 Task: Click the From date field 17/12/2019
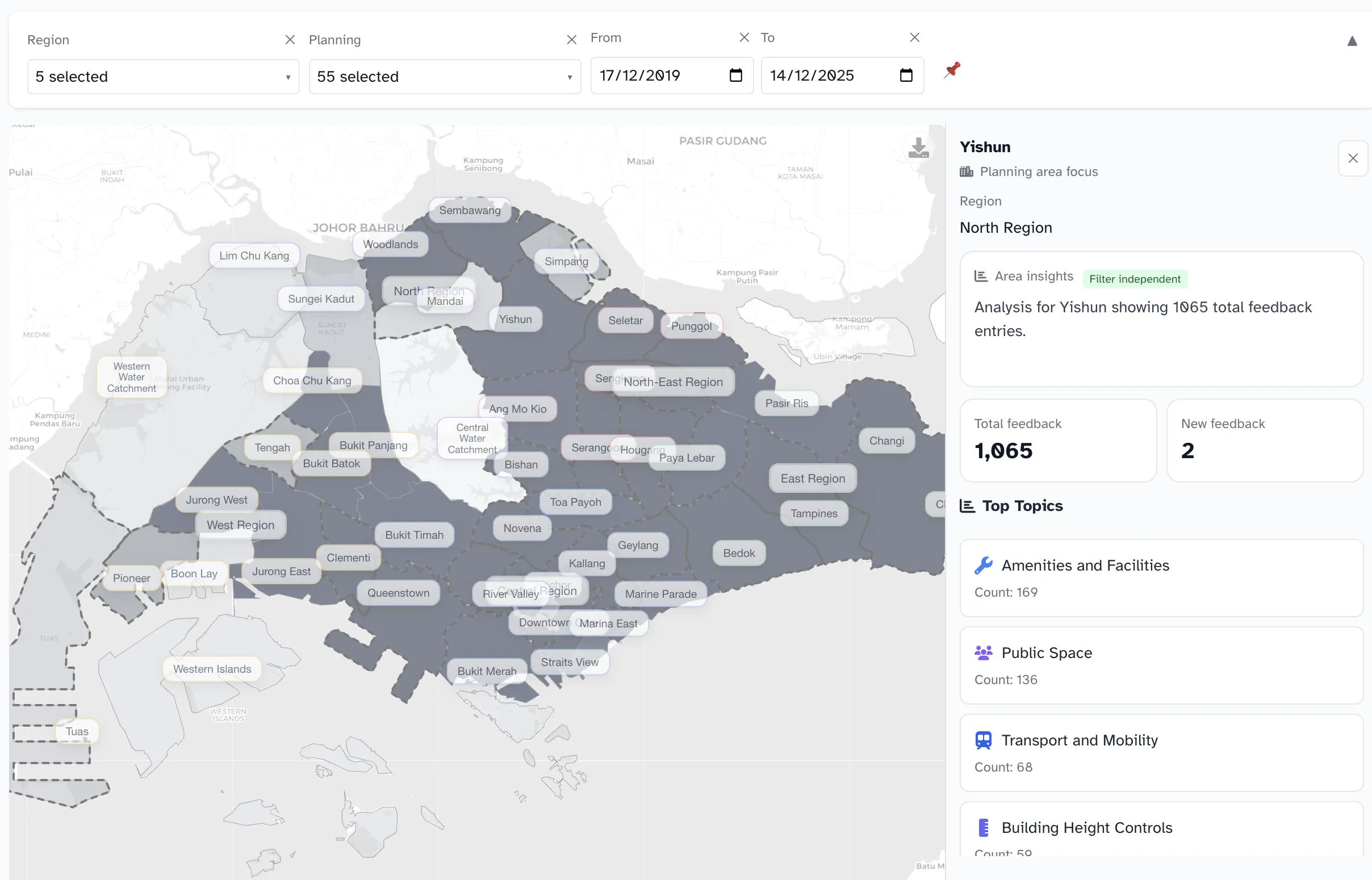[672, 76]
